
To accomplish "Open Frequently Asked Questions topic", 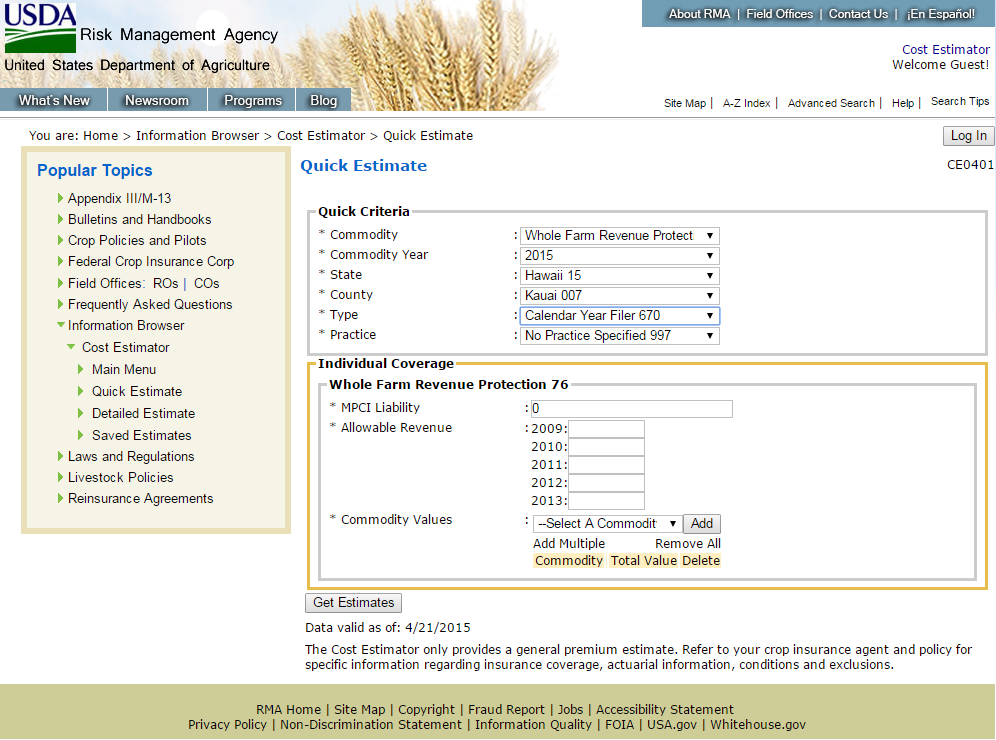I will (x=150, y=304).
